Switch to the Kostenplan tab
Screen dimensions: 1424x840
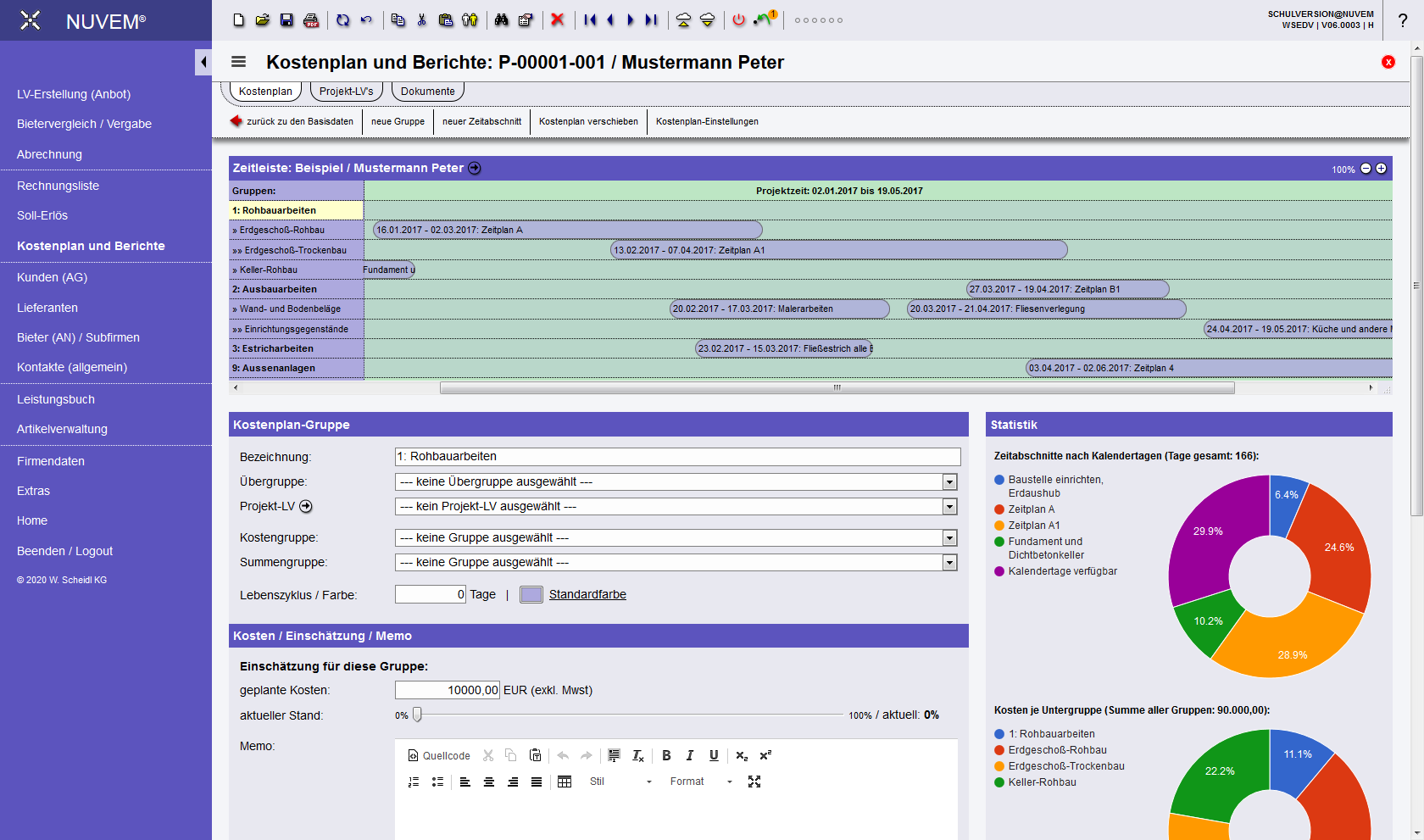click(265, 91)
